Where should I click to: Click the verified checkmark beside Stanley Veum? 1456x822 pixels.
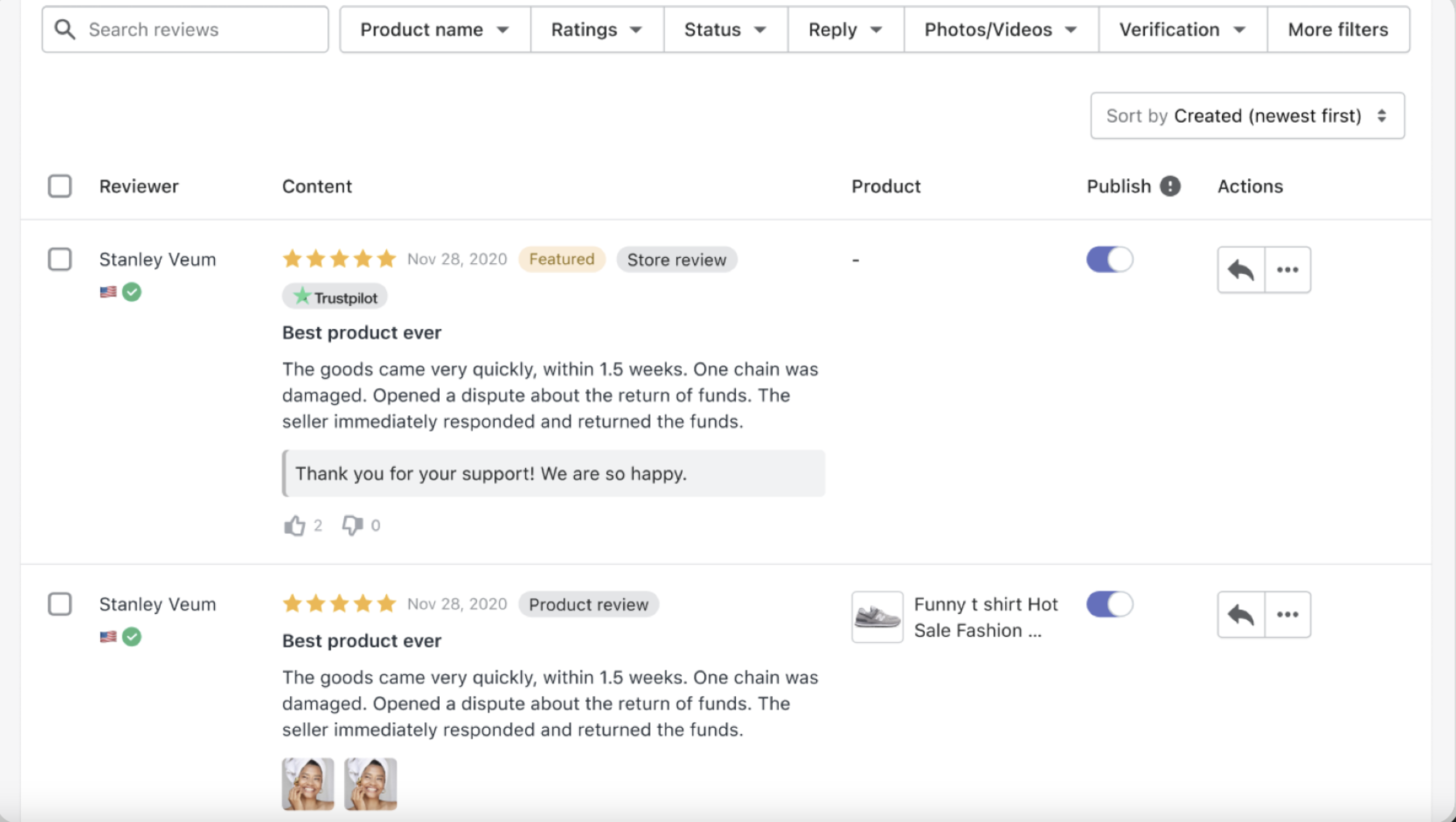(x=132, y=292)
